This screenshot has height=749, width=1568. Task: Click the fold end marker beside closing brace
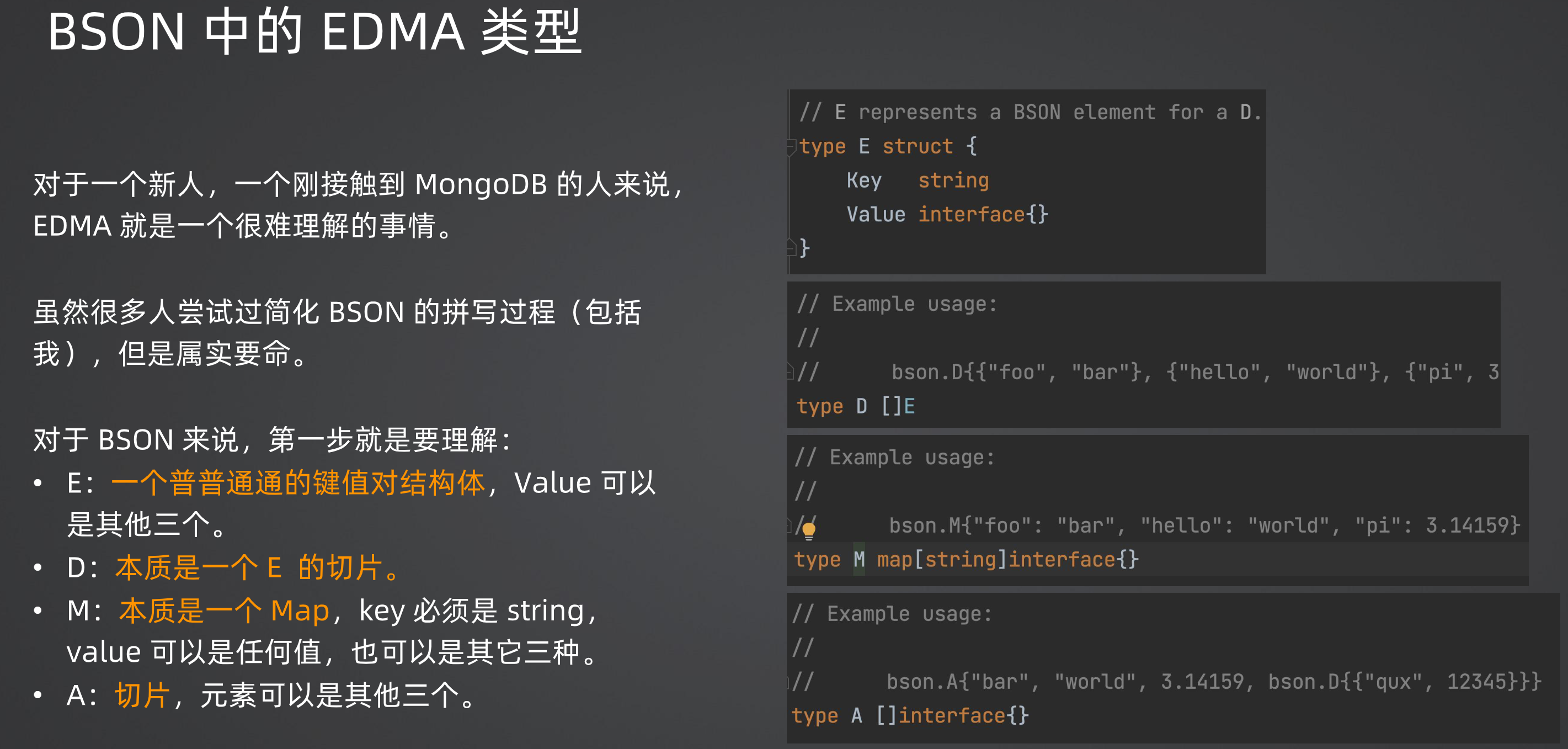pyautogui.click(x=791, y=247)
